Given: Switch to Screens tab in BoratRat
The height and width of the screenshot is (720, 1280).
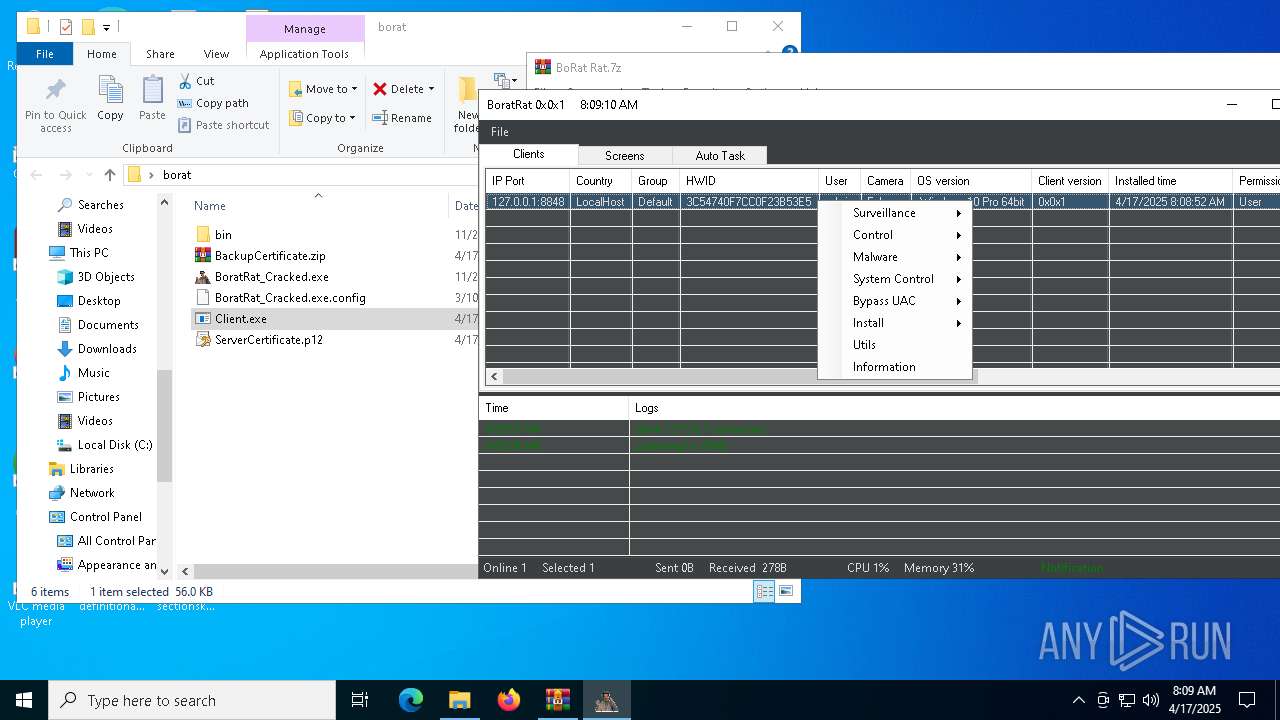Looking at the screenshot, I should click(624, 156).
